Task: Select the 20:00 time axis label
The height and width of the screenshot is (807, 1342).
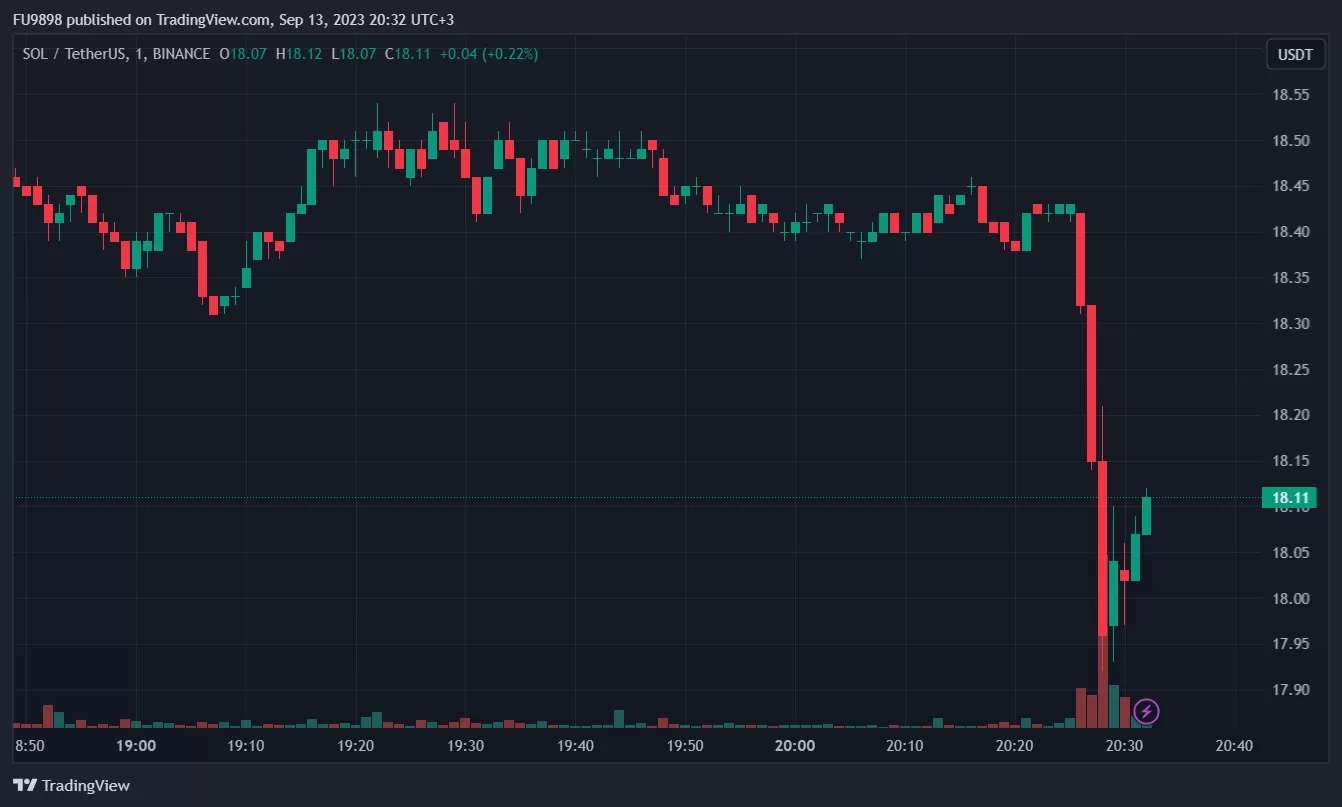Action: coord(794,745)
